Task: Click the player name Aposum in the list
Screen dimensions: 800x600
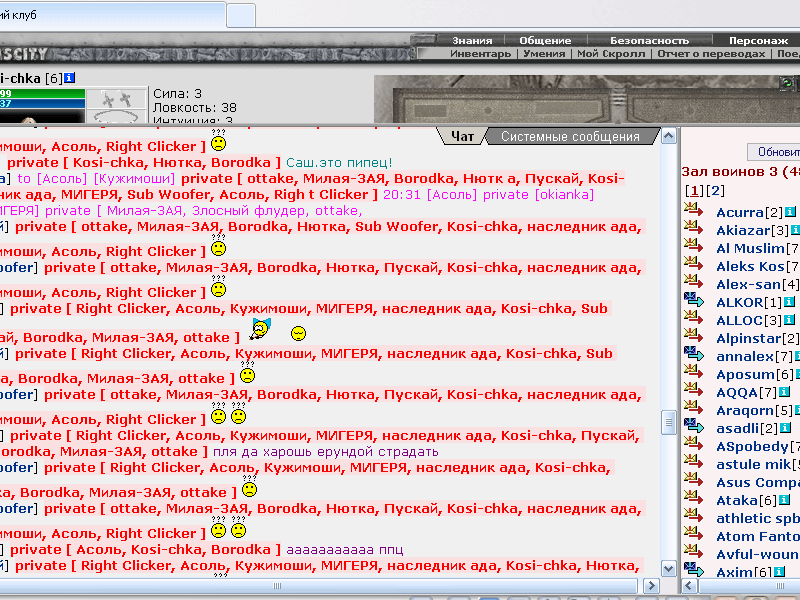Action: [745, 374]
